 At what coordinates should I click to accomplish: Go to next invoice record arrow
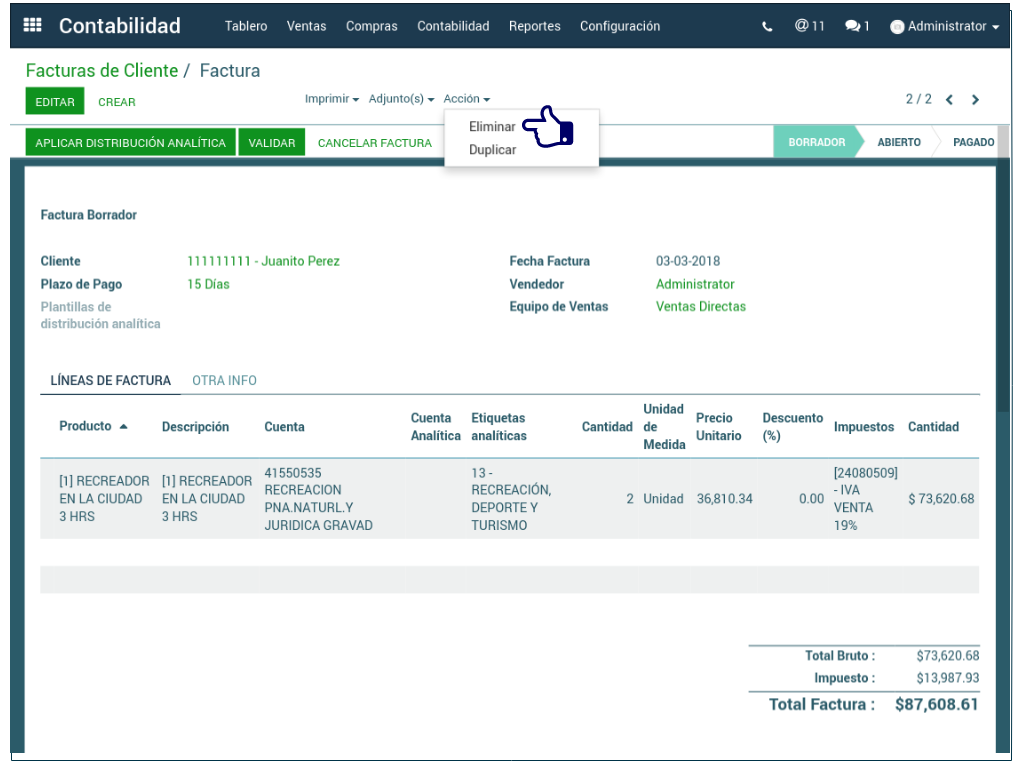point(975,100)
